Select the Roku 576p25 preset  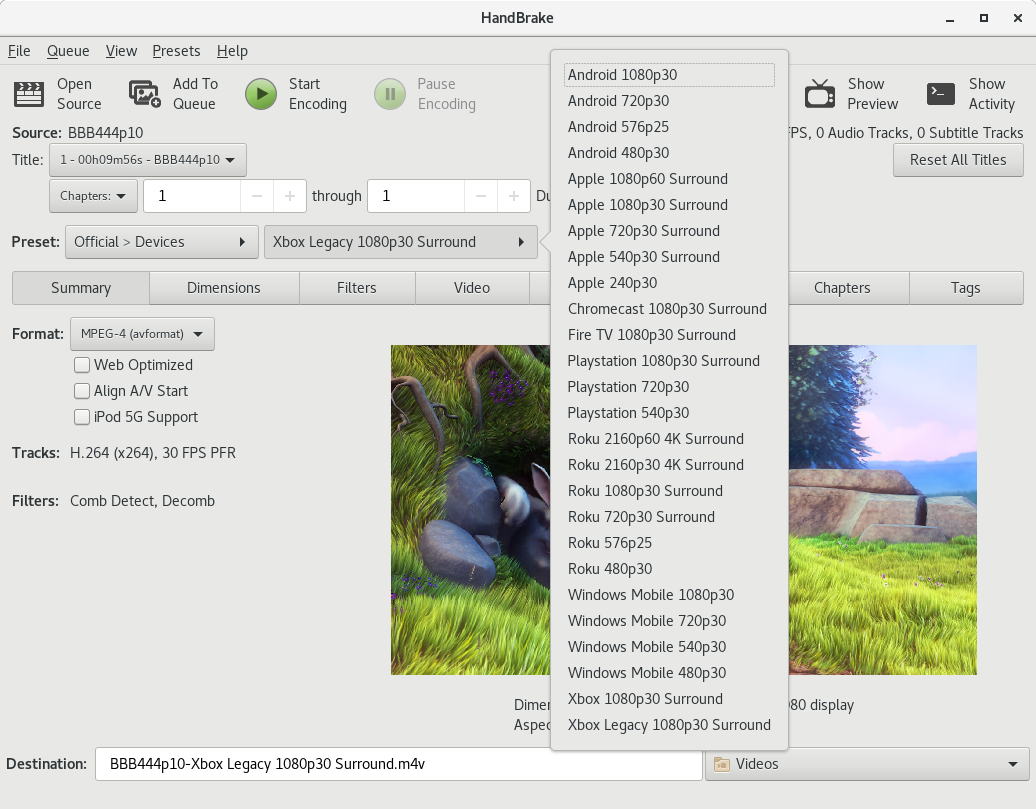tap(669, 543)
